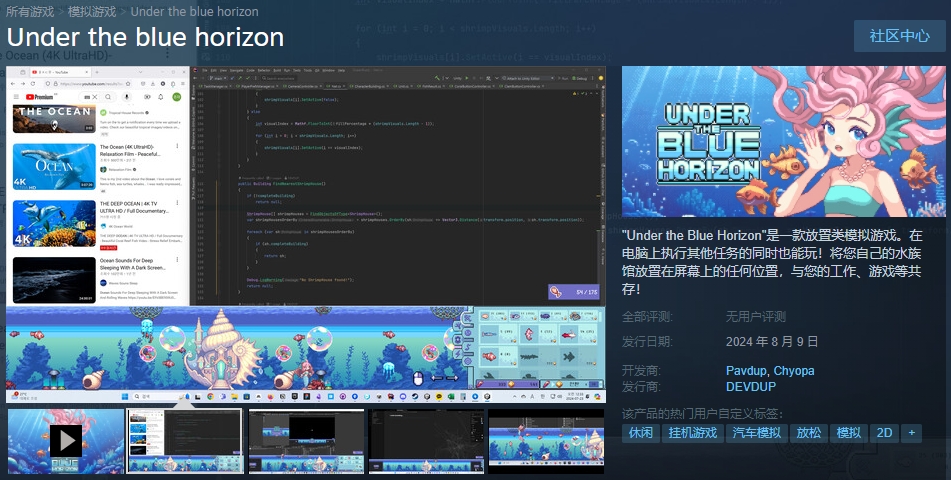Click the Under the blue horizon breadcrumb

tap(195, 12)
